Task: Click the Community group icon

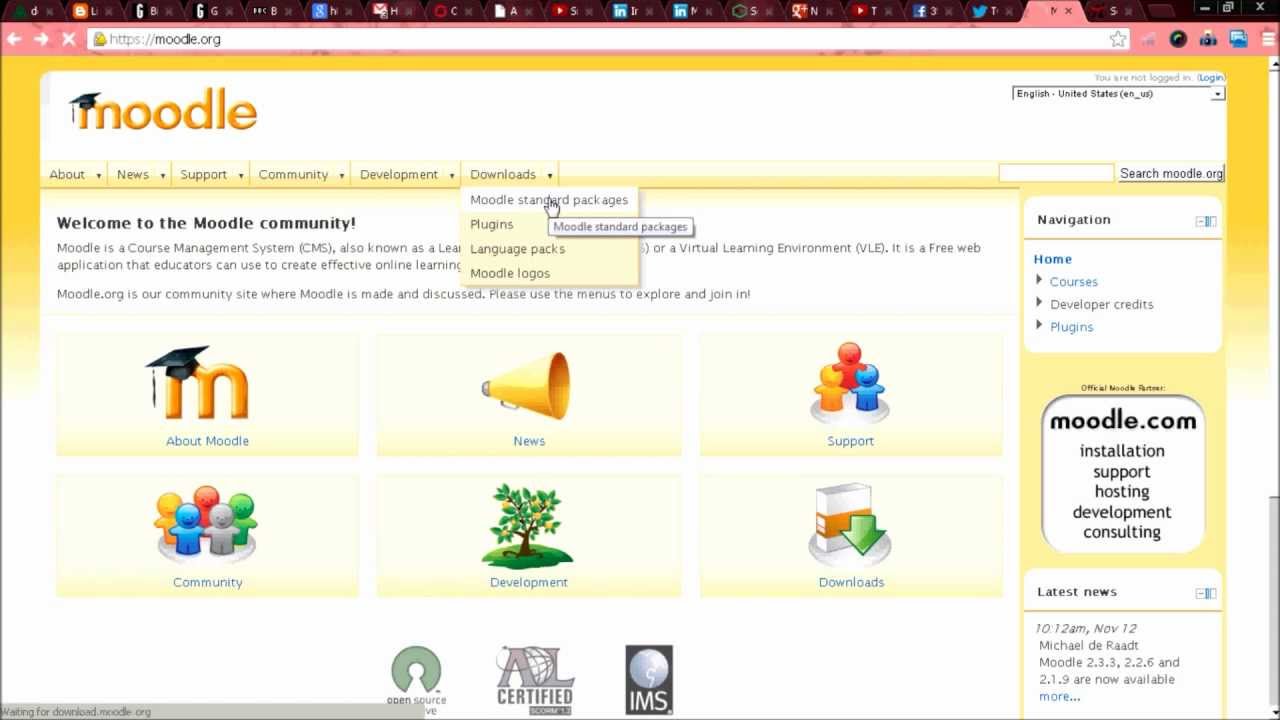Action: pos(206,525)
